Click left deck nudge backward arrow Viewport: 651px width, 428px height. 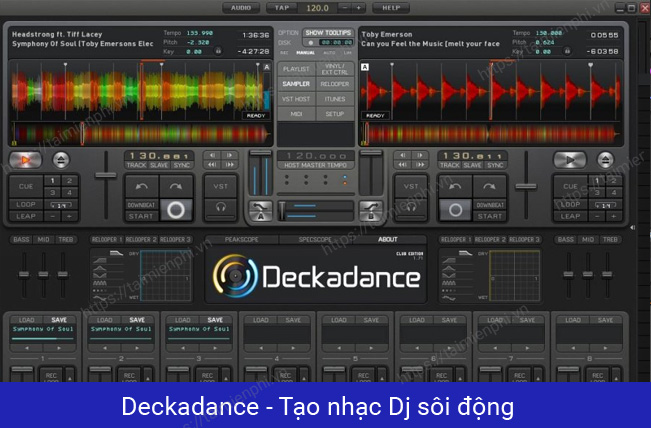click(141, 186)
